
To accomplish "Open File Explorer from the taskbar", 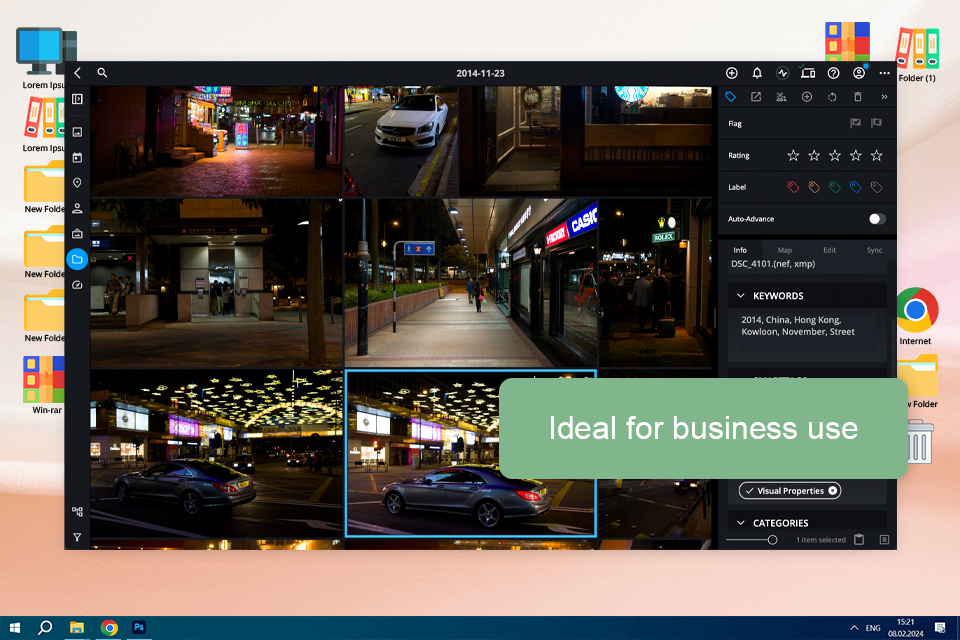I will 77,628.
